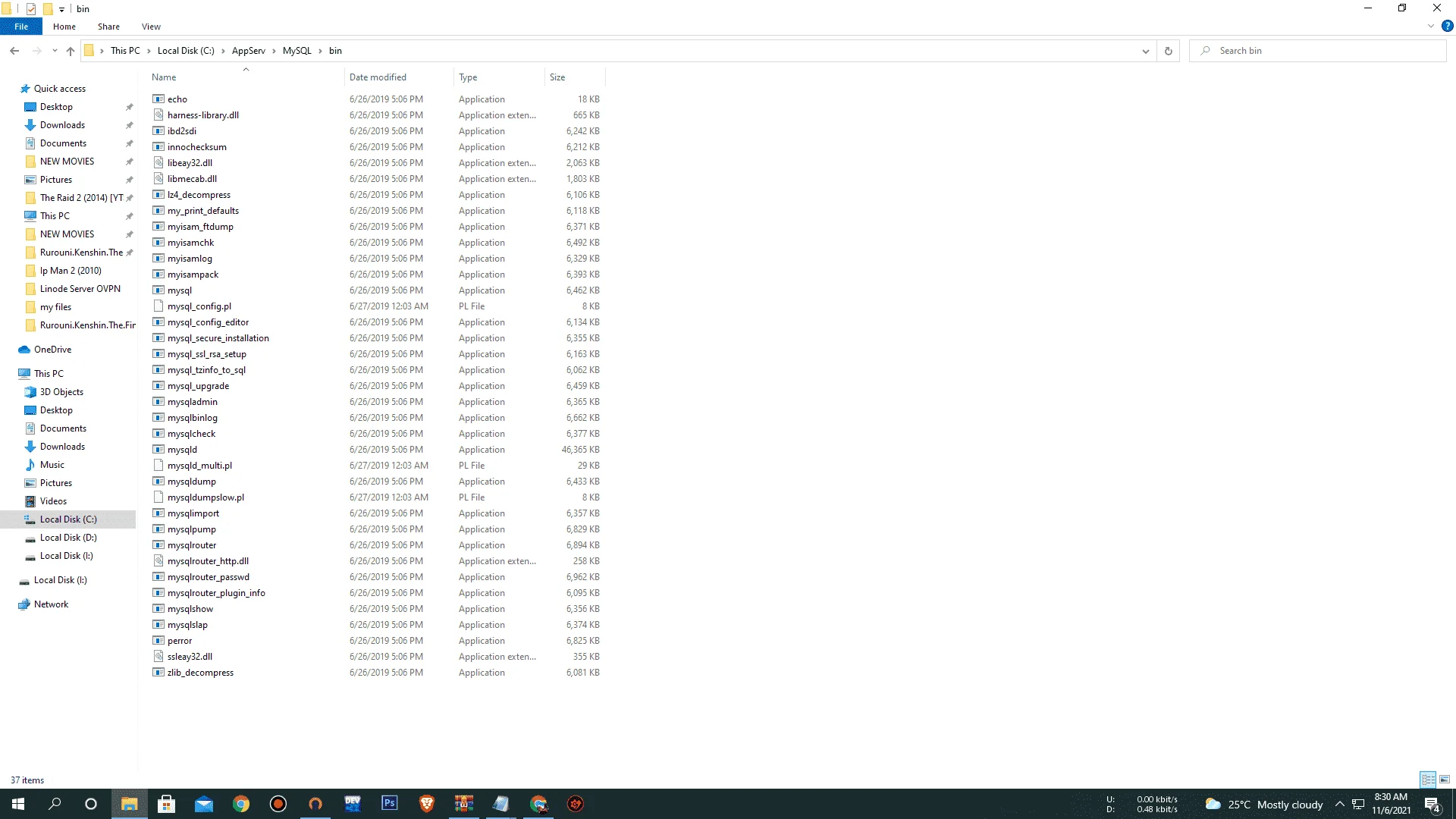Select the mysqld application file icon
The width and height of the screenshot is (1456, 819).
[158, 450]
